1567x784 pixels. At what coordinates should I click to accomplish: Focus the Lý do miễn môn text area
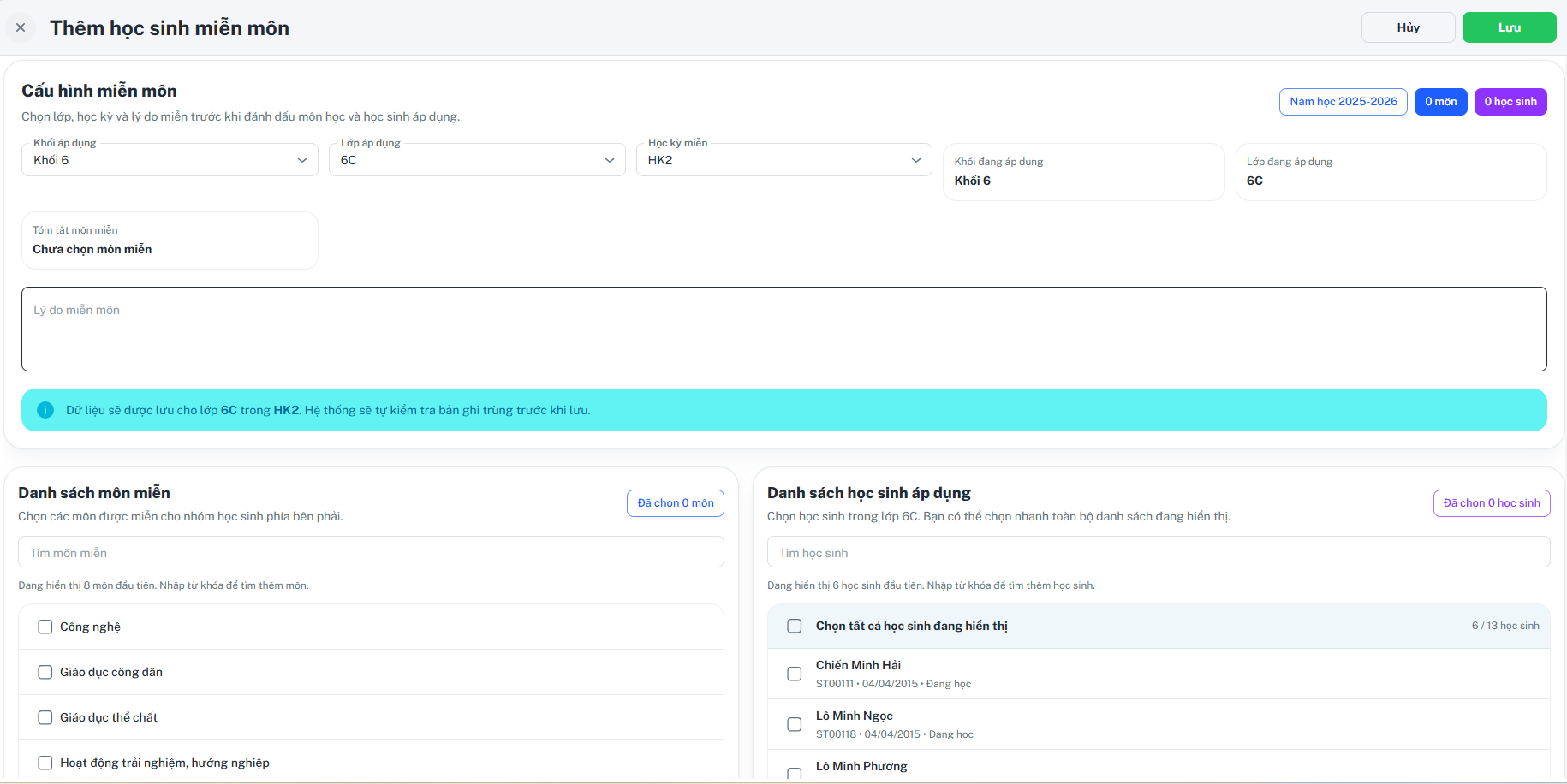coord(783,329)
